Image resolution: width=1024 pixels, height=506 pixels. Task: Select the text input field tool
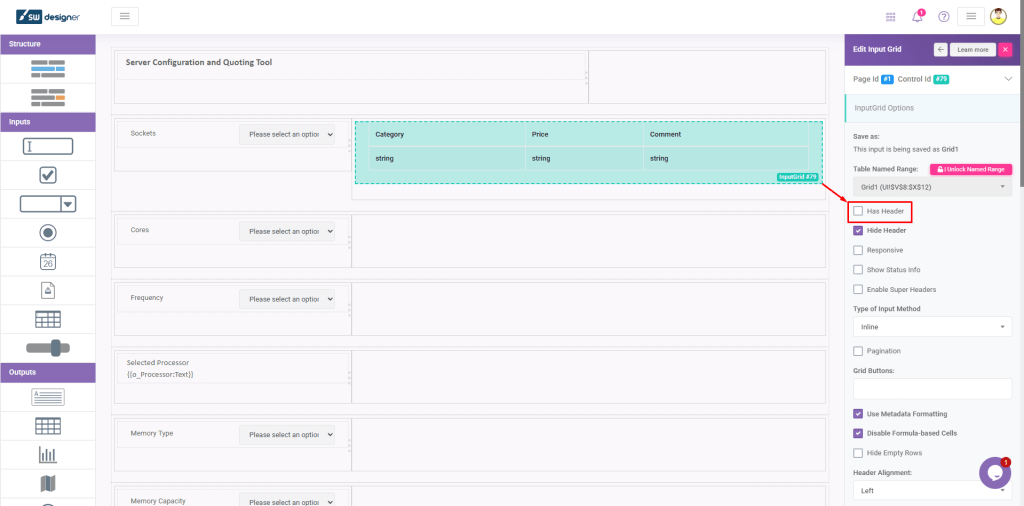point(47,146)
